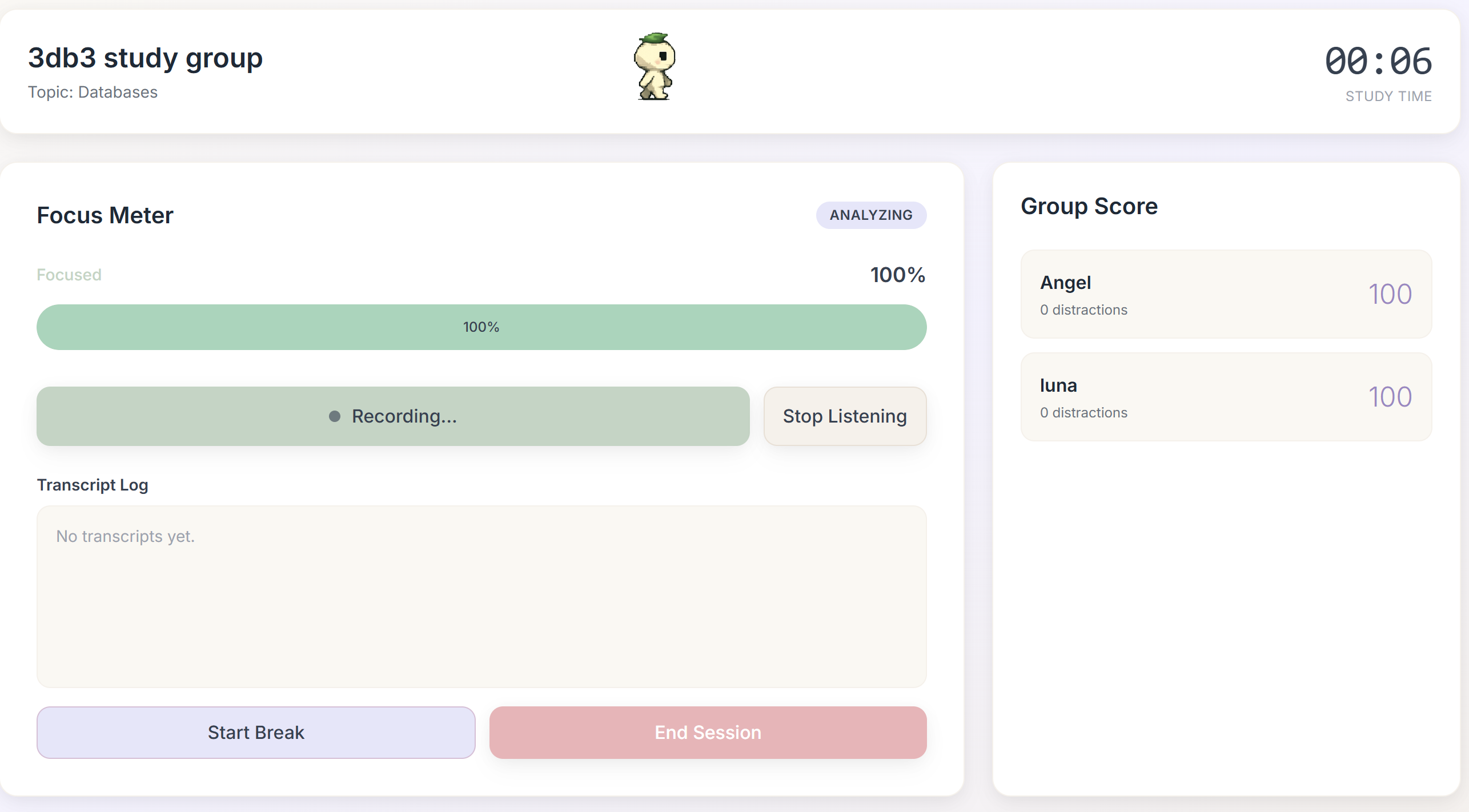The height and width of the screenshot is (812, 1469).
Task: Open luna's score card
Action: 1226,397
